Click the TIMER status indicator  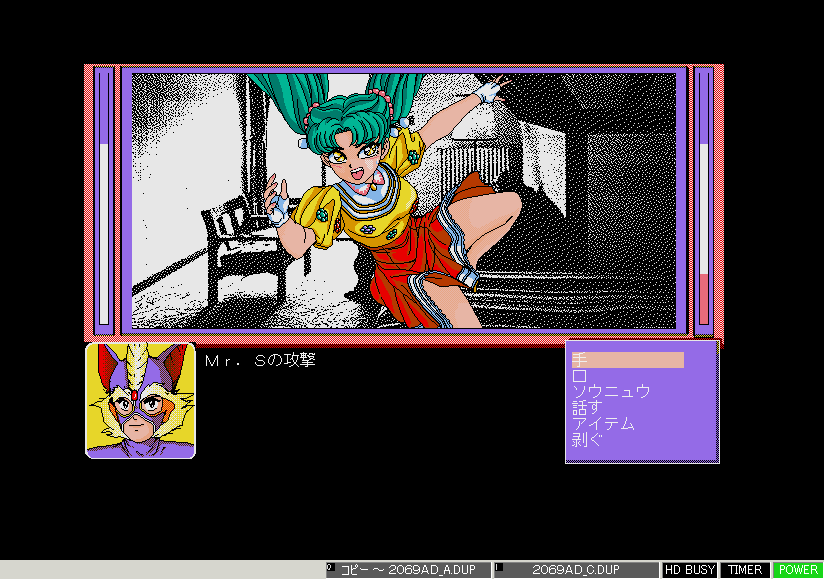(744, 570)
